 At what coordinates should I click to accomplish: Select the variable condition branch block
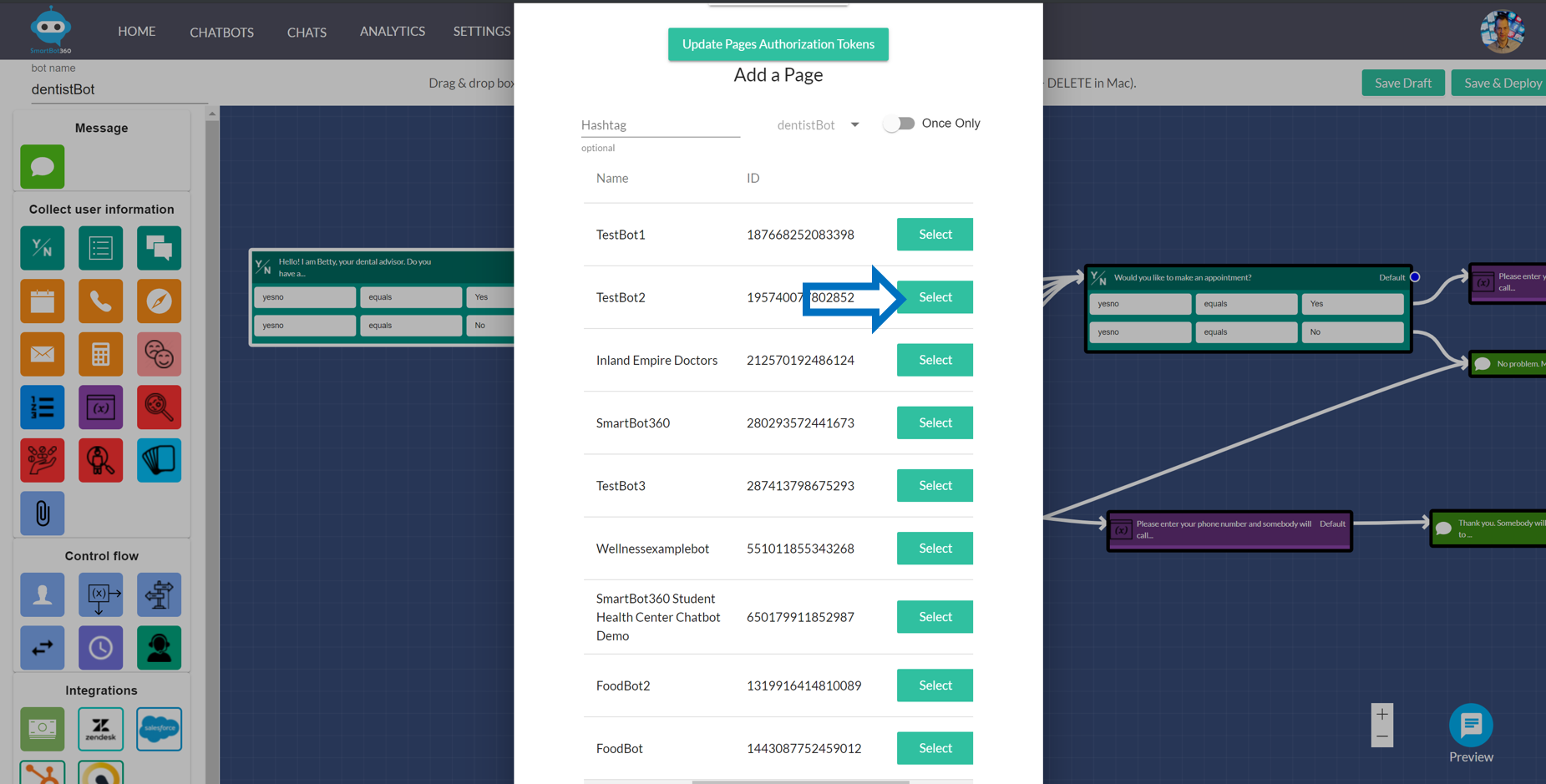[101, 594]
